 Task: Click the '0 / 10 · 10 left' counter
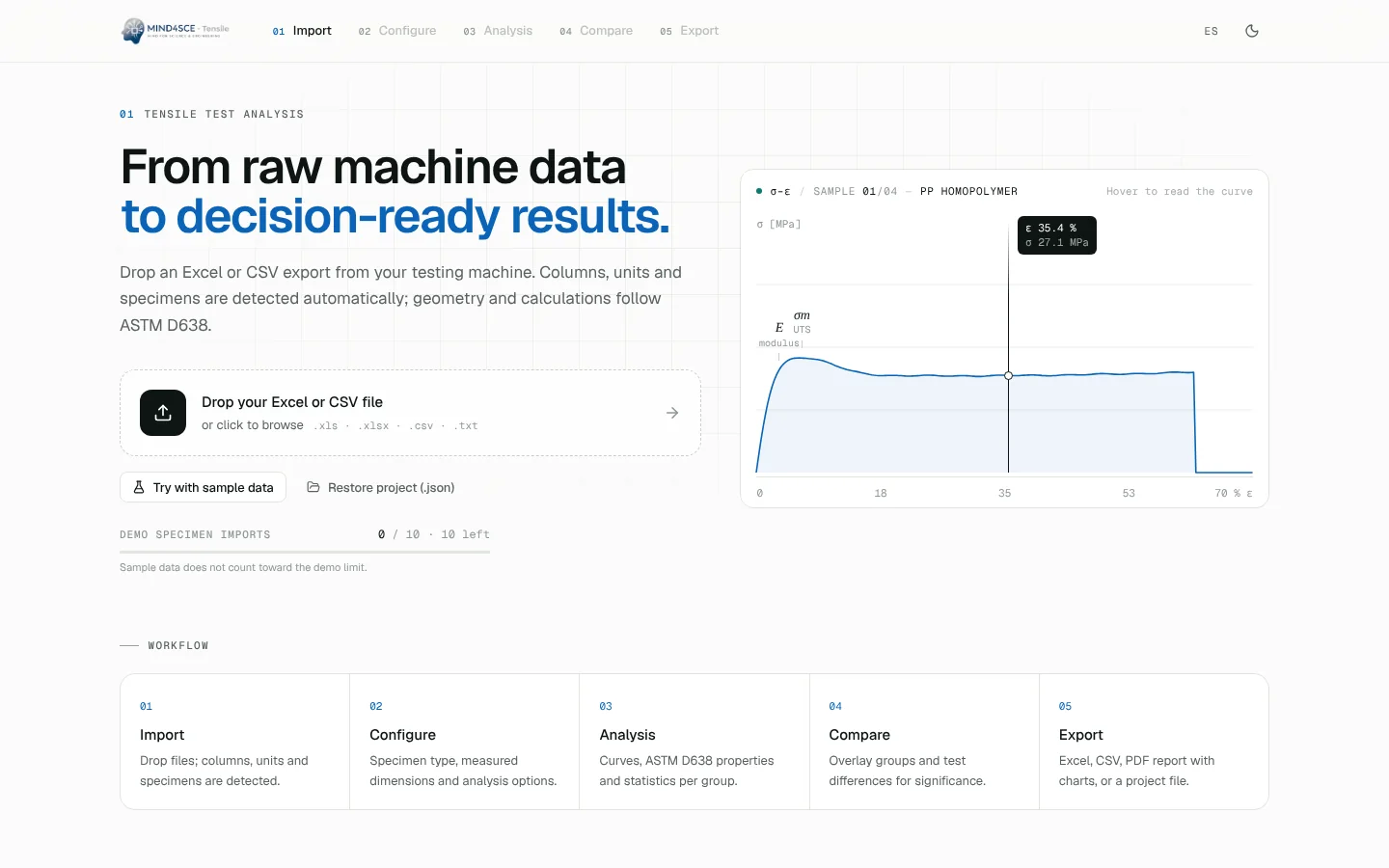tap(434, 534)
